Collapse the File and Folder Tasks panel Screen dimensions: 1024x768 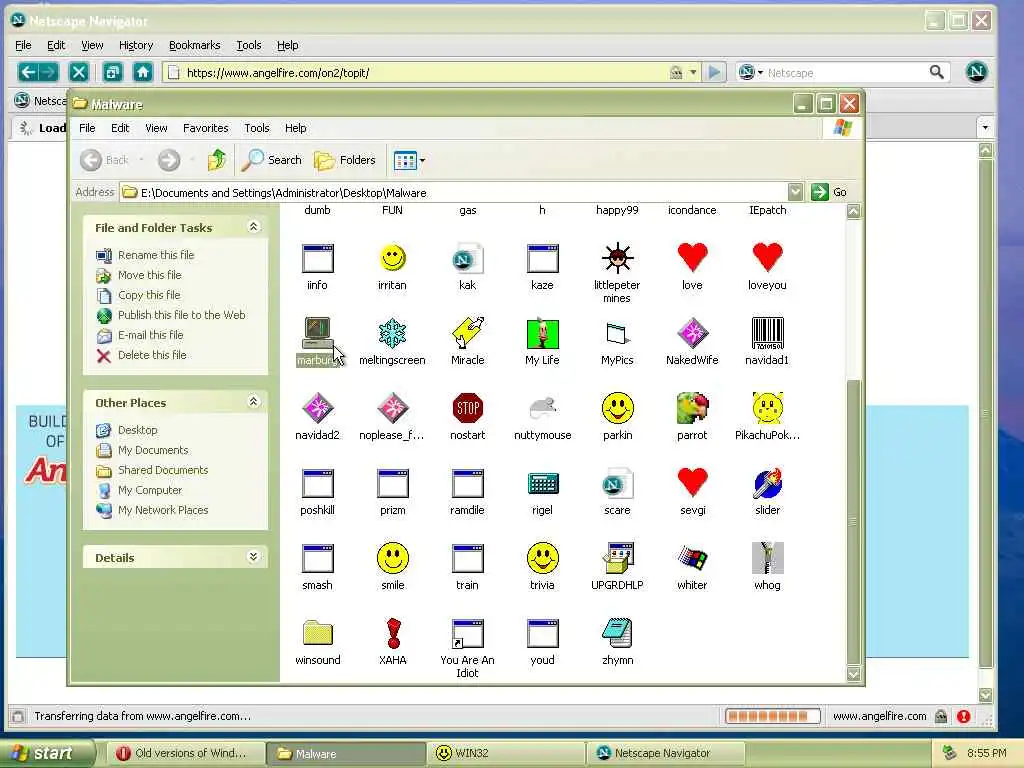click(x=253, y=227)
